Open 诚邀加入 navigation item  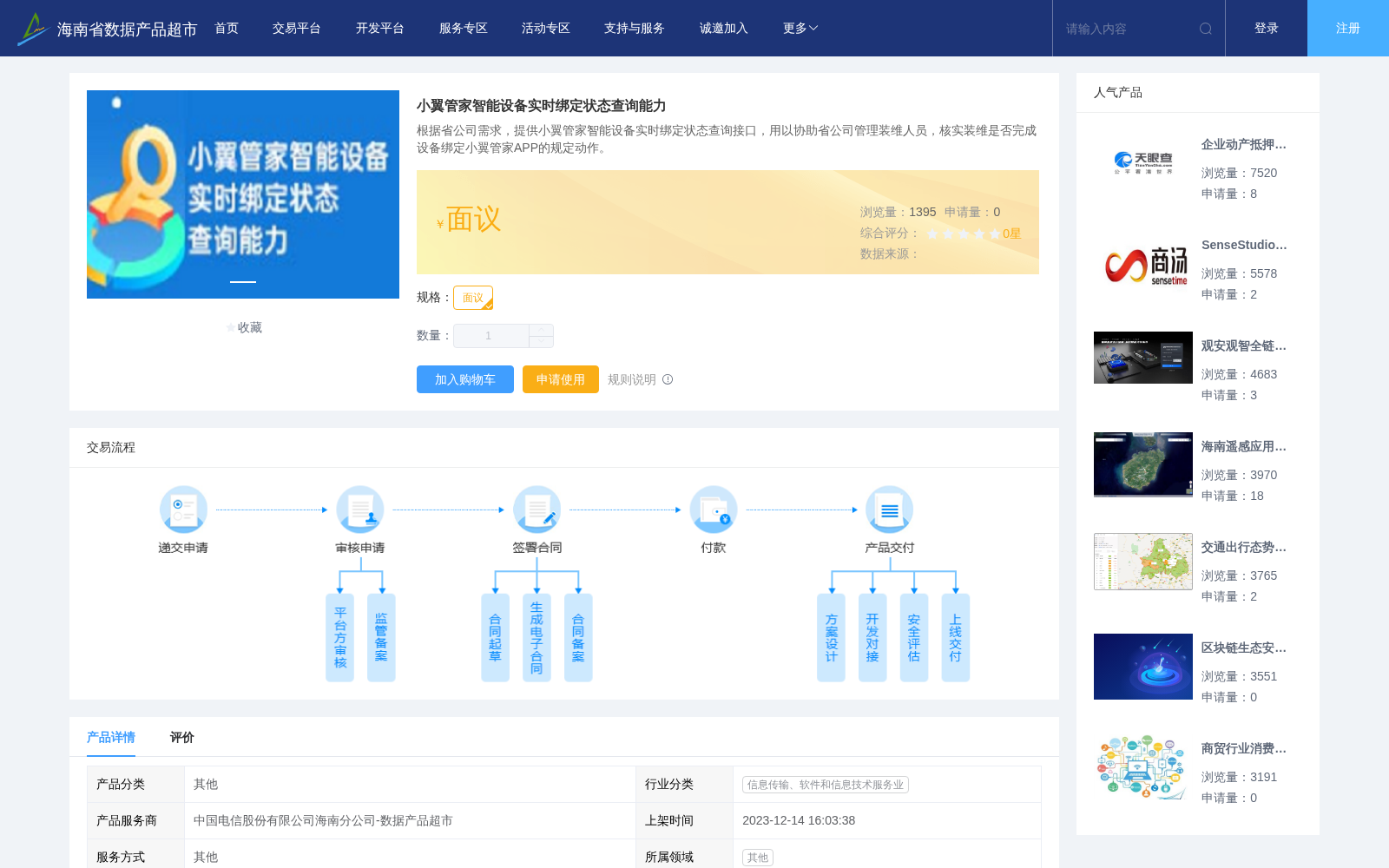724,29
